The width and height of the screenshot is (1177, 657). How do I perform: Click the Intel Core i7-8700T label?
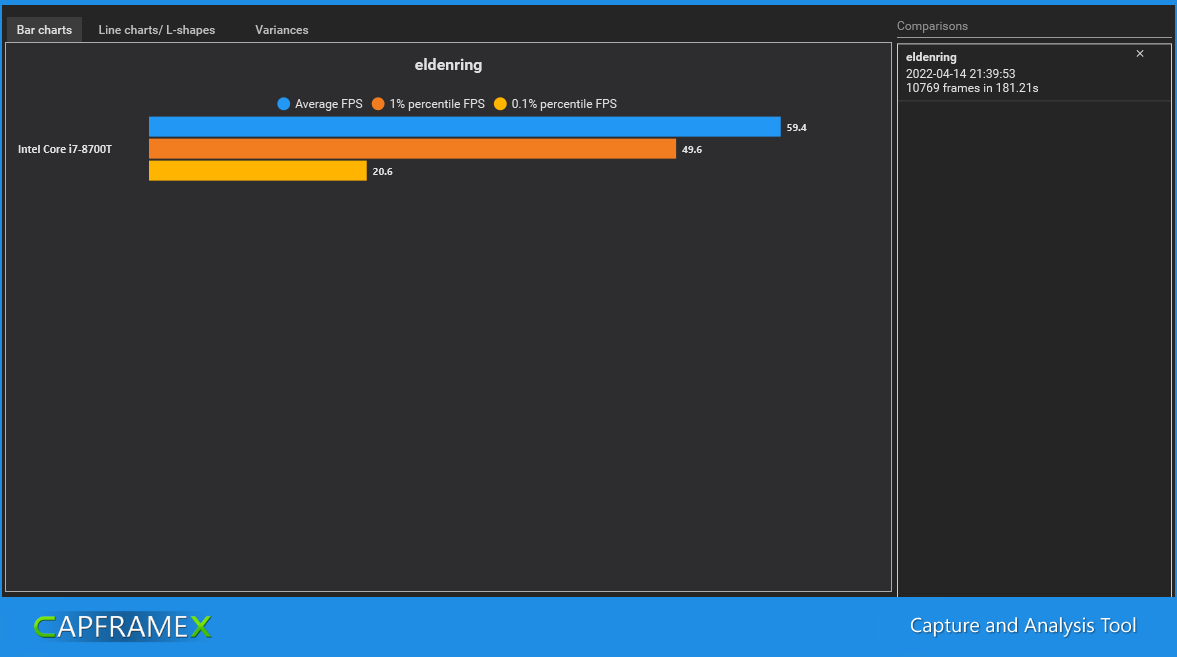click(x=65, y=149)
